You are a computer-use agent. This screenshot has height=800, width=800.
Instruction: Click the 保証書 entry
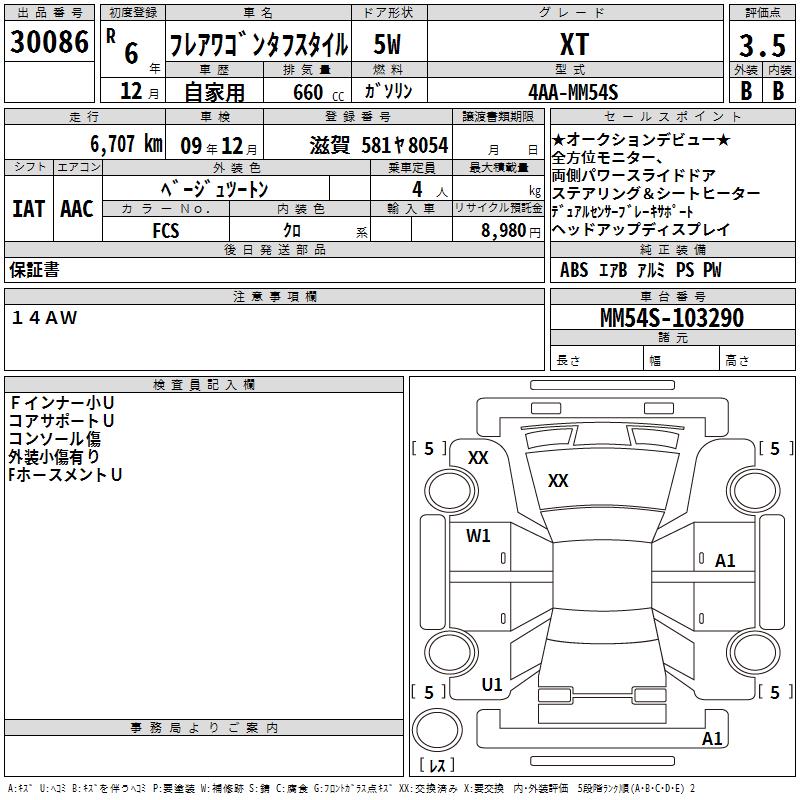point(34,269)
